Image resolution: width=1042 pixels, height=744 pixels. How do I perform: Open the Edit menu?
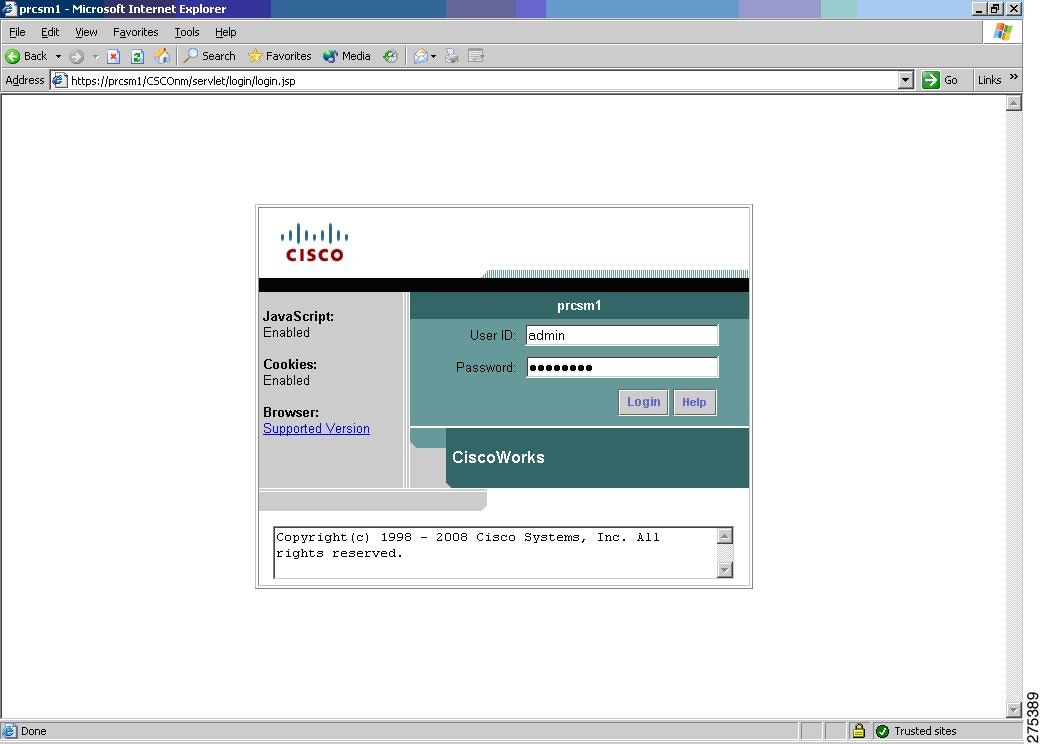coord(50,32)
